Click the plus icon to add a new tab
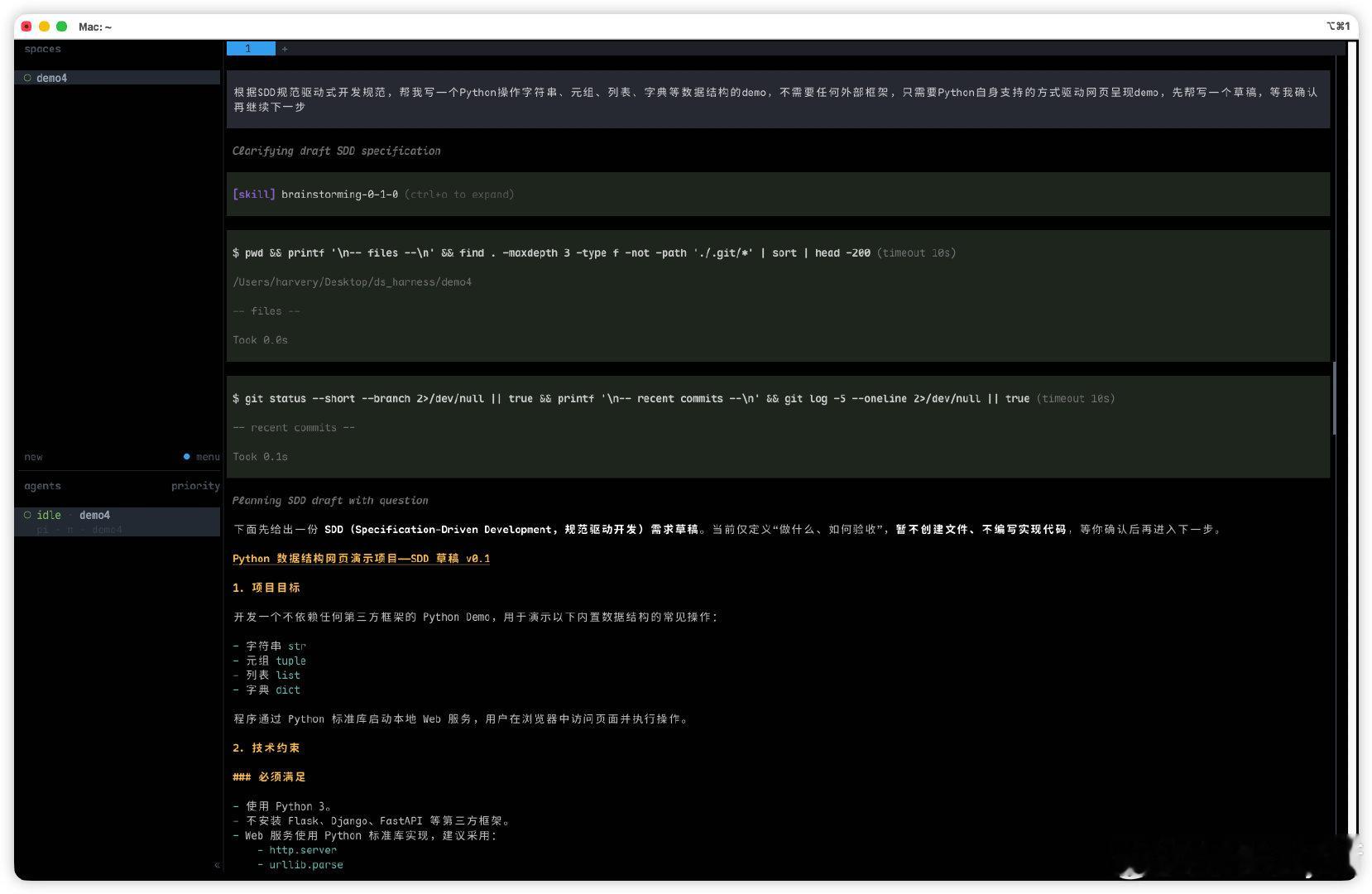The height and width of the screenshot is (894, 1372). (285, 49)
